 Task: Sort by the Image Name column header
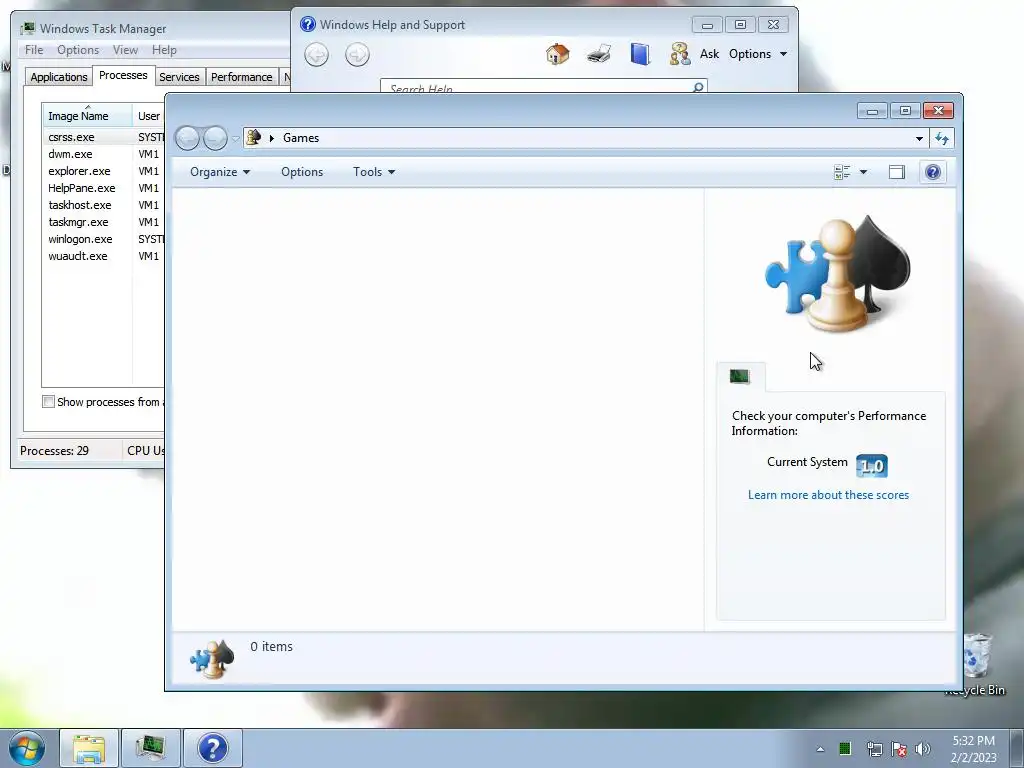coord(87,115)
